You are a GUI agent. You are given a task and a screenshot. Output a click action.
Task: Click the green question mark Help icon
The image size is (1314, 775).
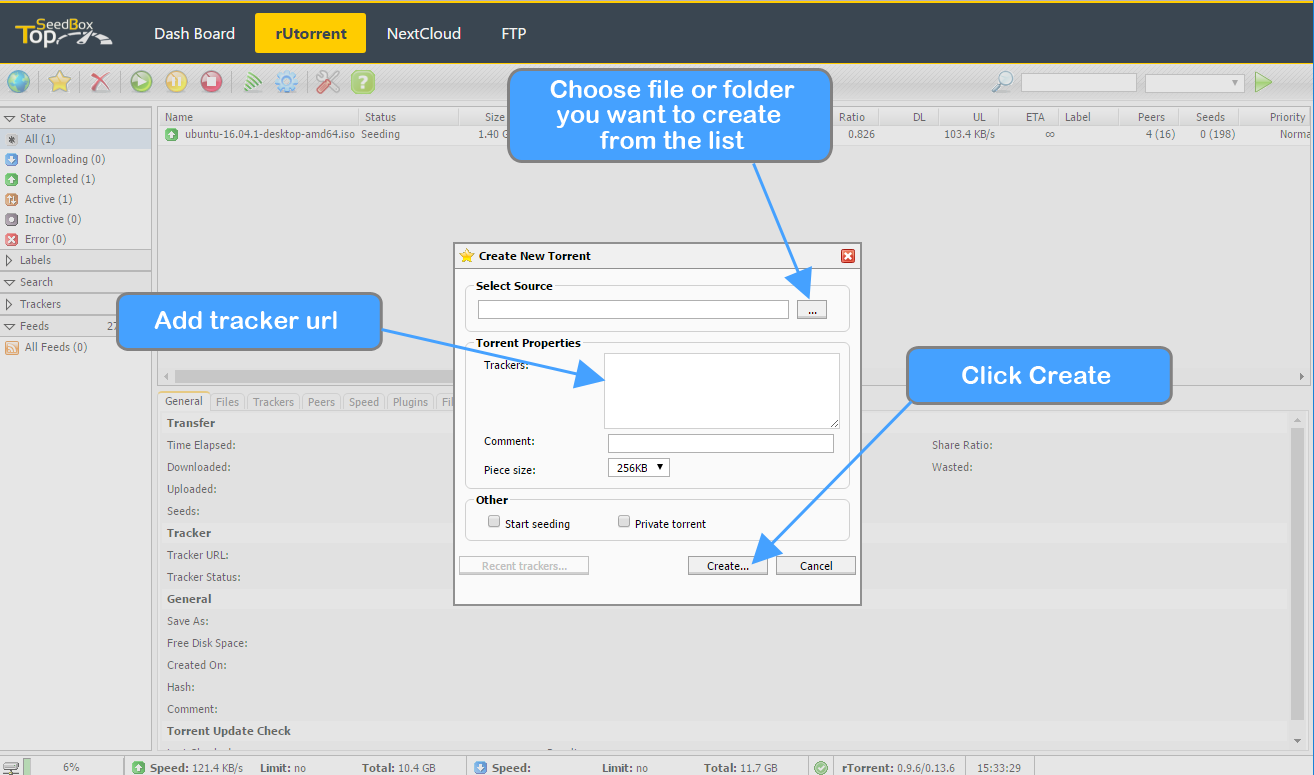(x=363, y=82)
